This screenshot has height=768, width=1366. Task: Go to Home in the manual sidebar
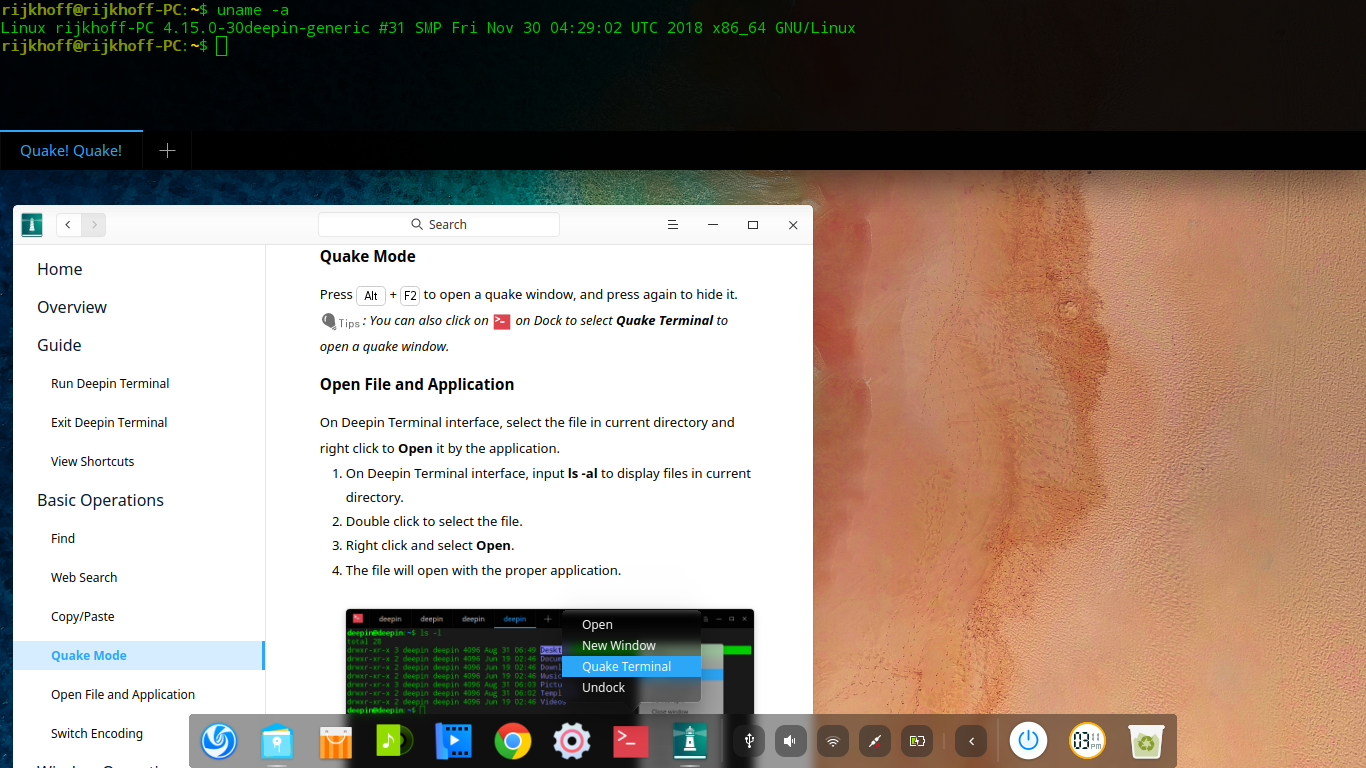tap(60, 269)
